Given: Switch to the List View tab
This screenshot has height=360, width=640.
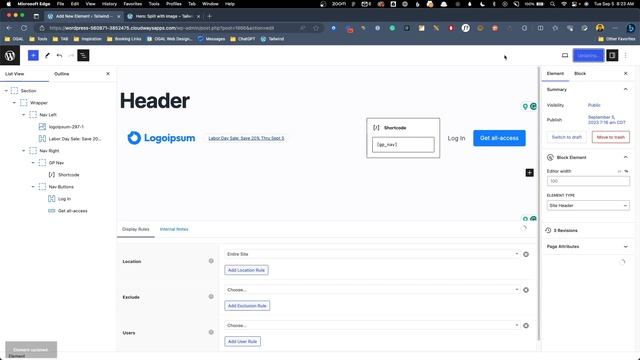Looking at the screenshot, I should (15, 74).
